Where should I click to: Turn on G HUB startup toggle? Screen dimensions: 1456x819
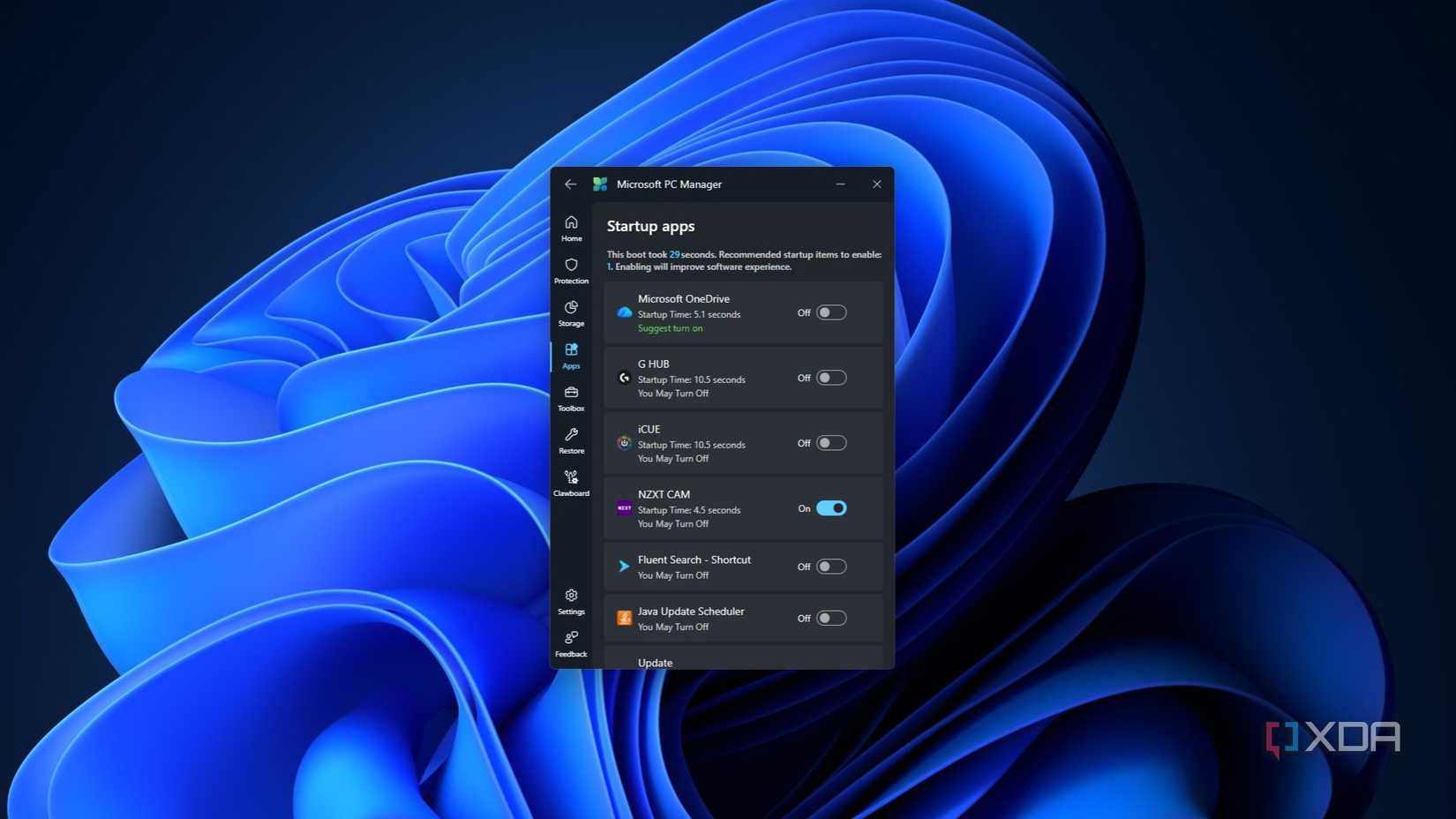coord(830,378)
